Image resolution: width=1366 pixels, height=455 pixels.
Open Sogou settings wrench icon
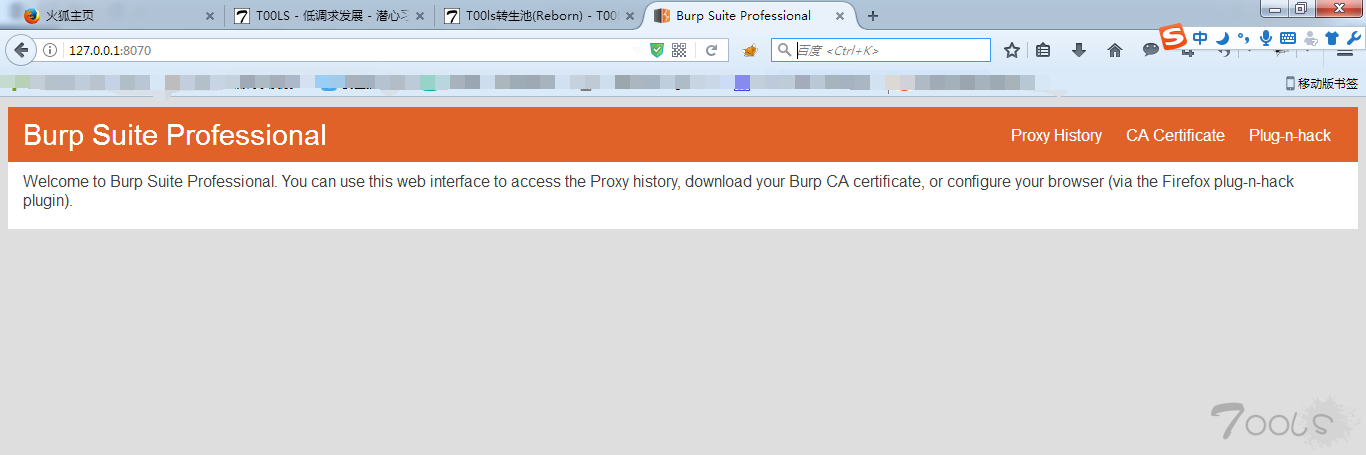click(x=1353, y=38)
